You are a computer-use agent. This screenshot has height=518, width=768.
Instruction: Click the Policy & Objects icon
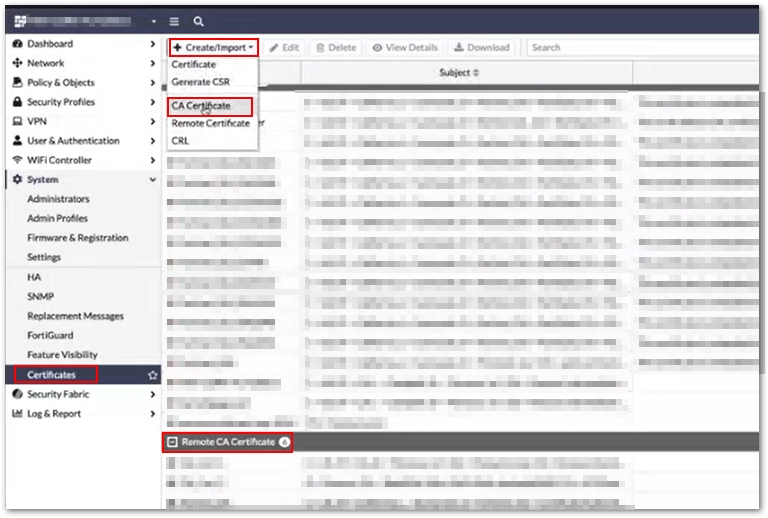(x=18, y=82)
